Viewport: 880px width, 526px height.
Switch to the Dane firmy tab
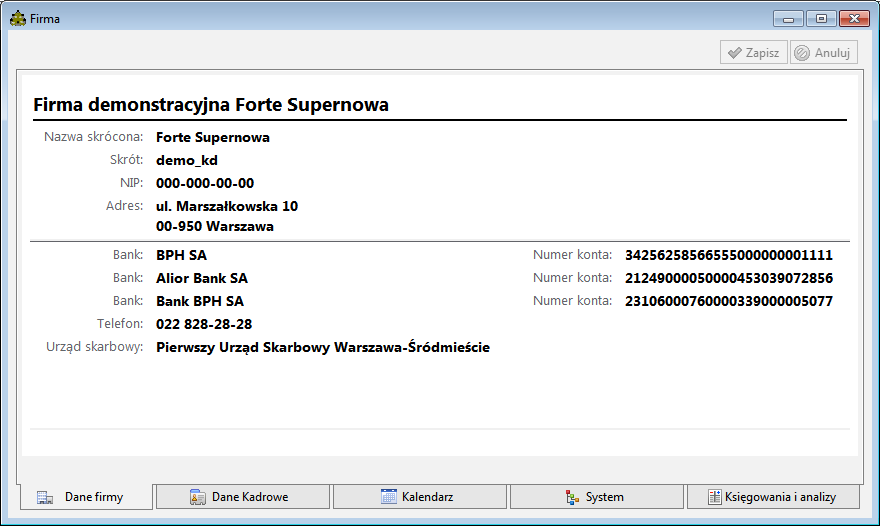coord(86,497)
